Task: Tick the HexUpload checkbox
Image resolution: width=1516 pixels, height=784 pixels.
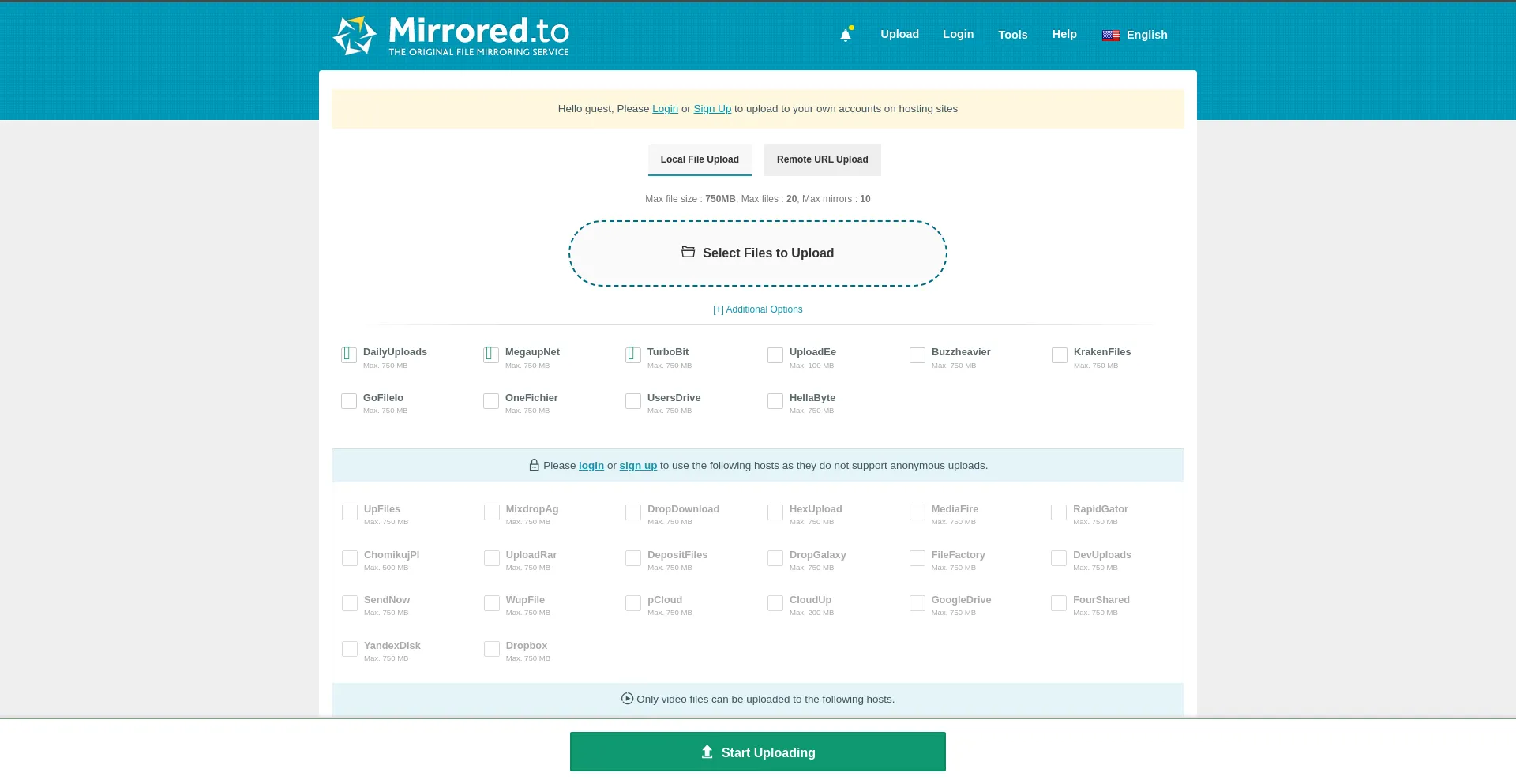Action: click(775, 512)
